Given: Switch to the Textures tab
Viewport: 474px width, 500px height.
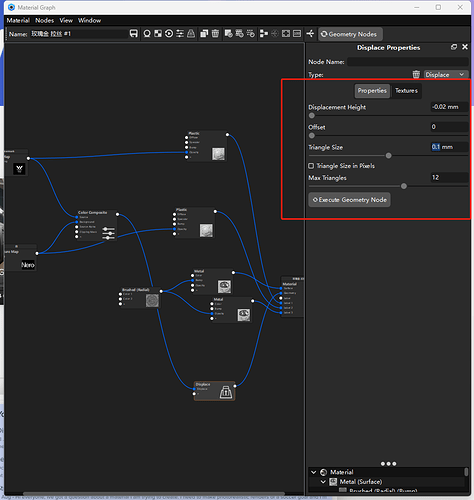Looking at the screenshot, I should [406, 91].
